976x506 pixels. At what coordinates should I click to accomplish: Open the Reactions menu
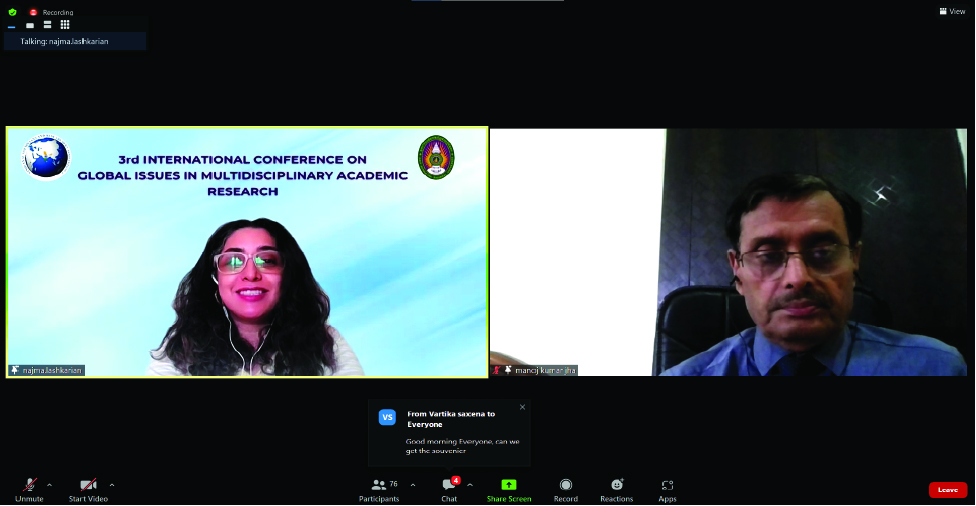tap(616, 488)
